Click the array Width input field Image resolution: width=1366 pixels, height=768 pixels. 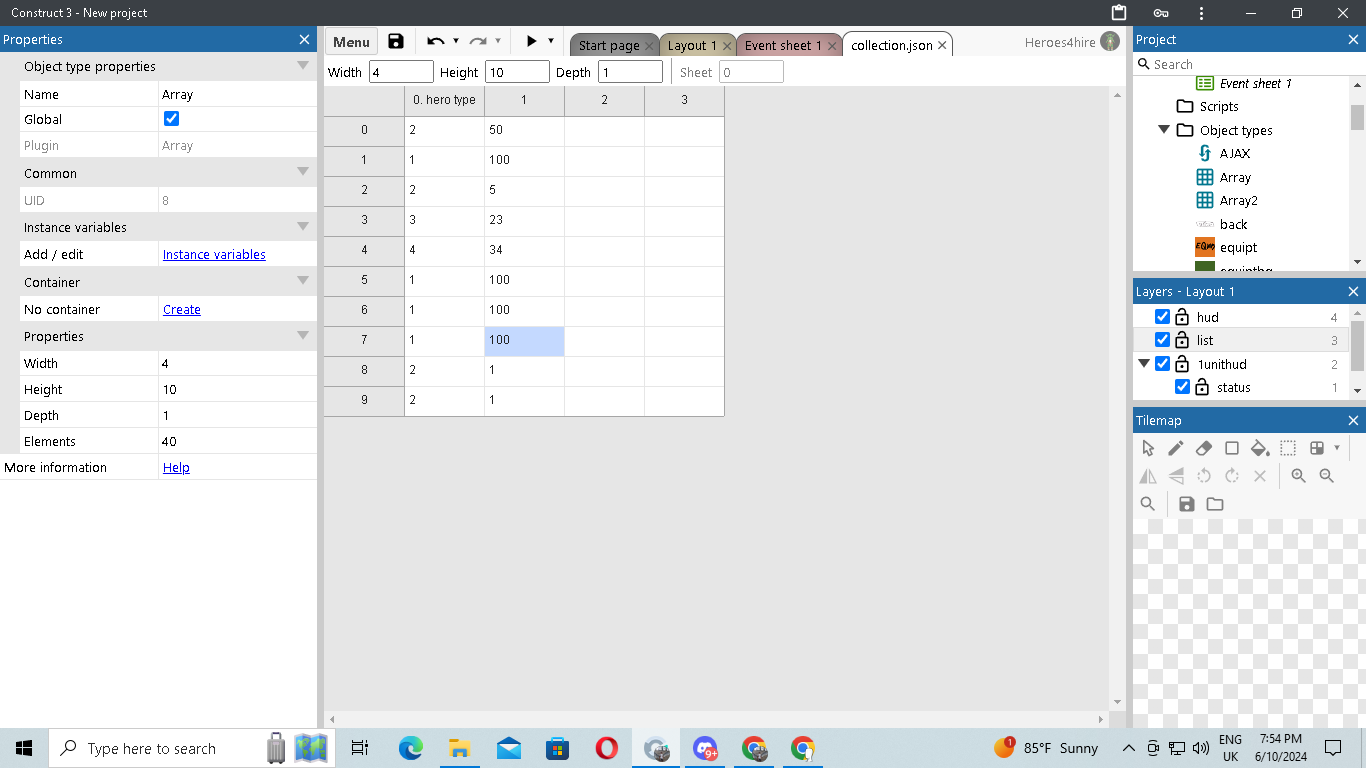coord(400,72)
